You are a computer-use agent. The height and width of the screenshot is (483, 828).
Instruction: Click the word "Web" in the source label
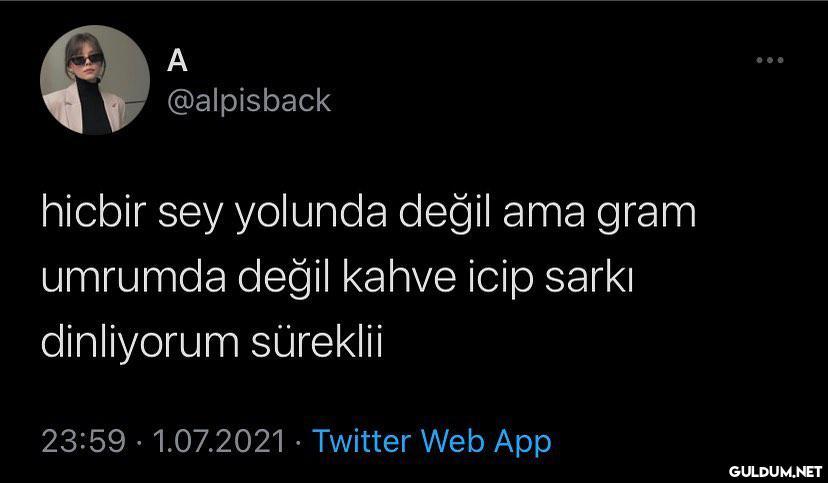point(452,441)
